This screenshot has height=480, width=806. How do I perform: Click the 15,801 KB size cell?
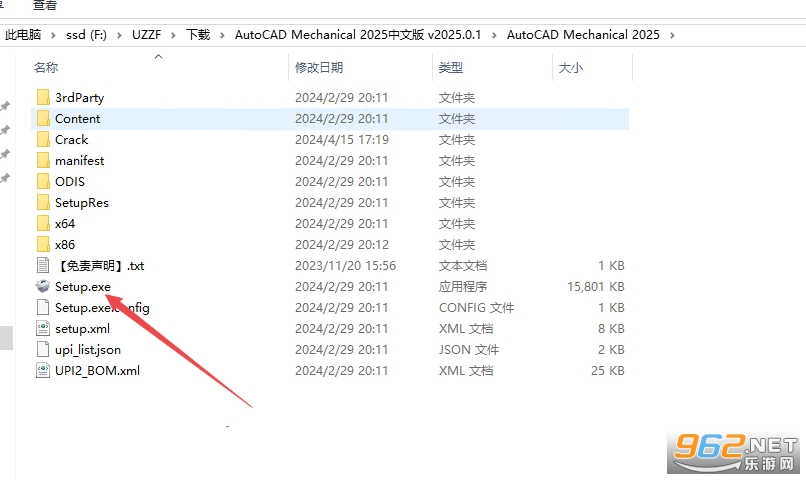click(x=596, y=287)
